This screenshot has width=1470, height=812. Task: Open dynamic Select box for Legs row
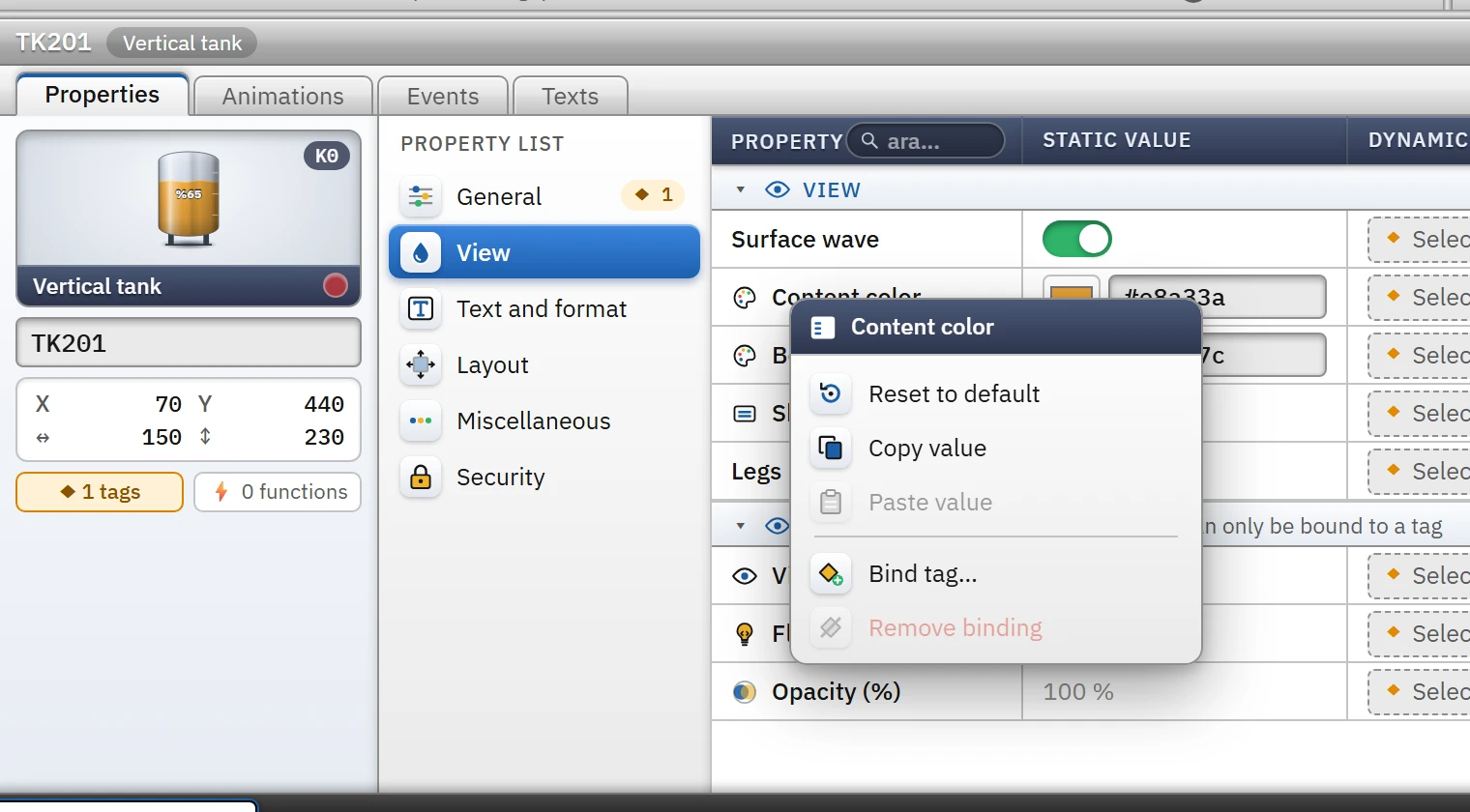click(x=1419, y=471)
